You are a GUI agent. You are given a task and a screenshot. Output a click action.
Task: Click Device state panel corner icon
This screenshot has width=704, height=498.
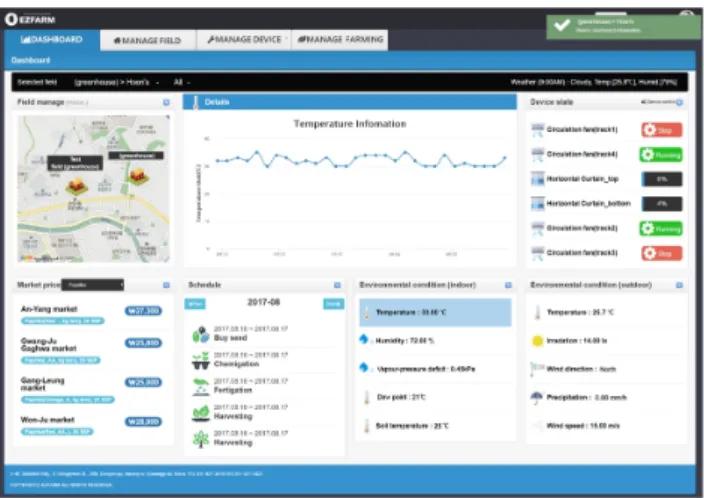point(679,102)
